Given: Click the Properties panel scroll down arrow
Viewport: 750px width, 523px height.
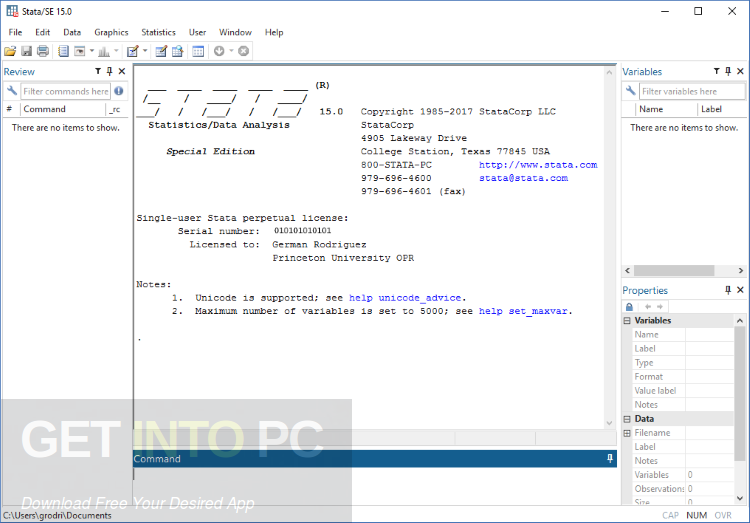Looking at the screenshot, I should pos(739,498).
